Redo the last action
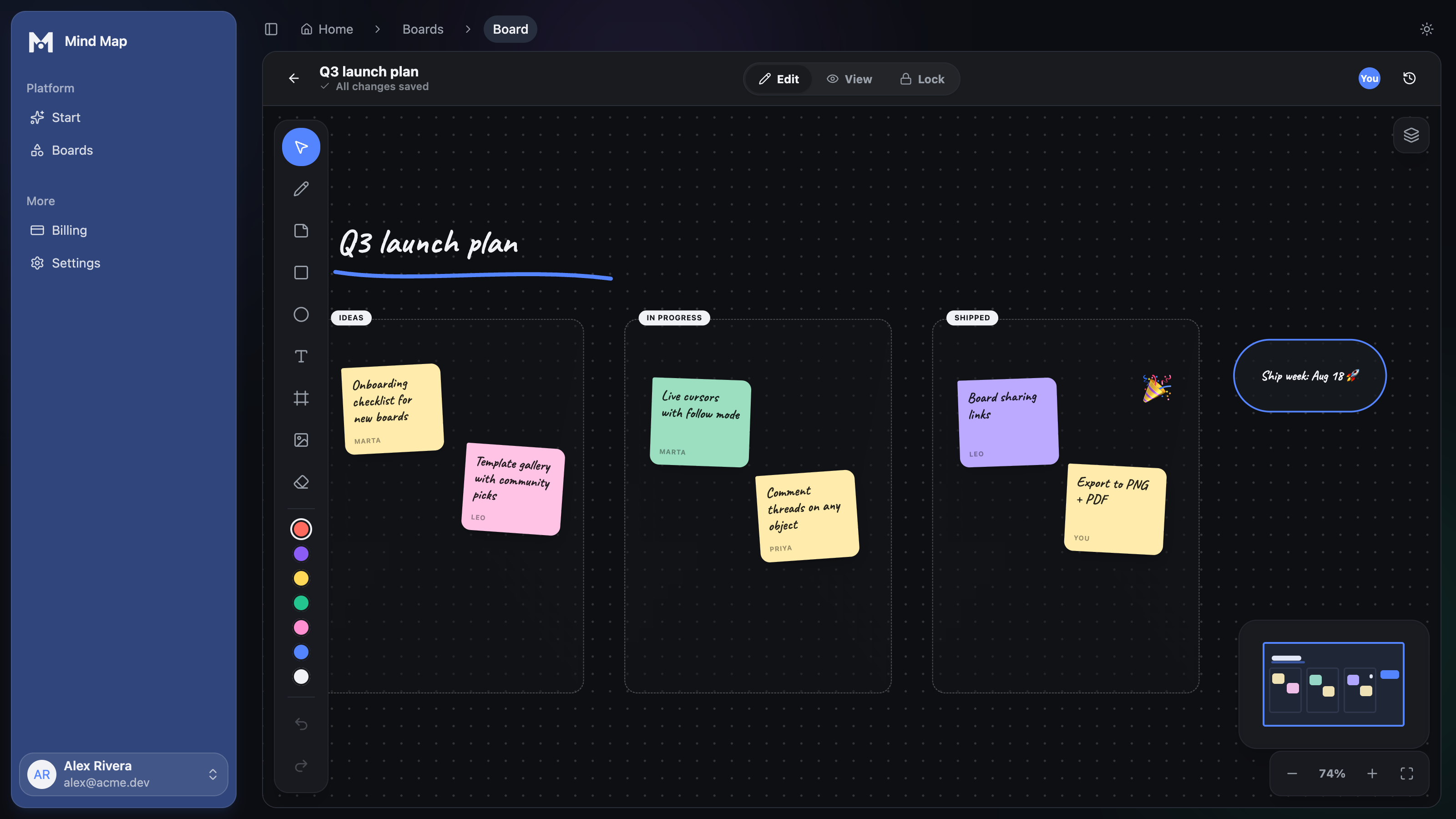 (301, 766)
